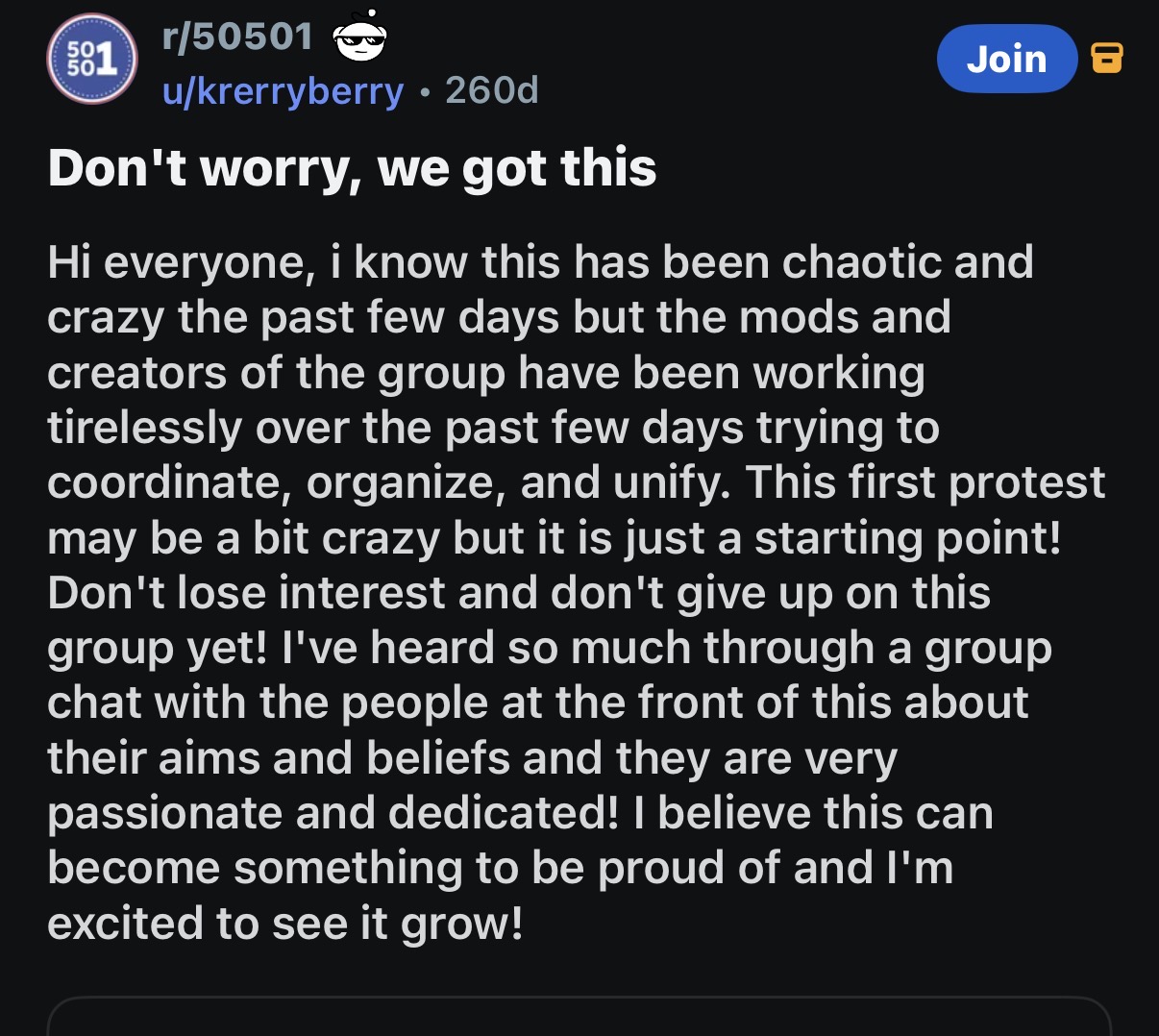Click the line starting 'group yet! I've heard'
The image size is (1159, 1036).
(550, 649)
